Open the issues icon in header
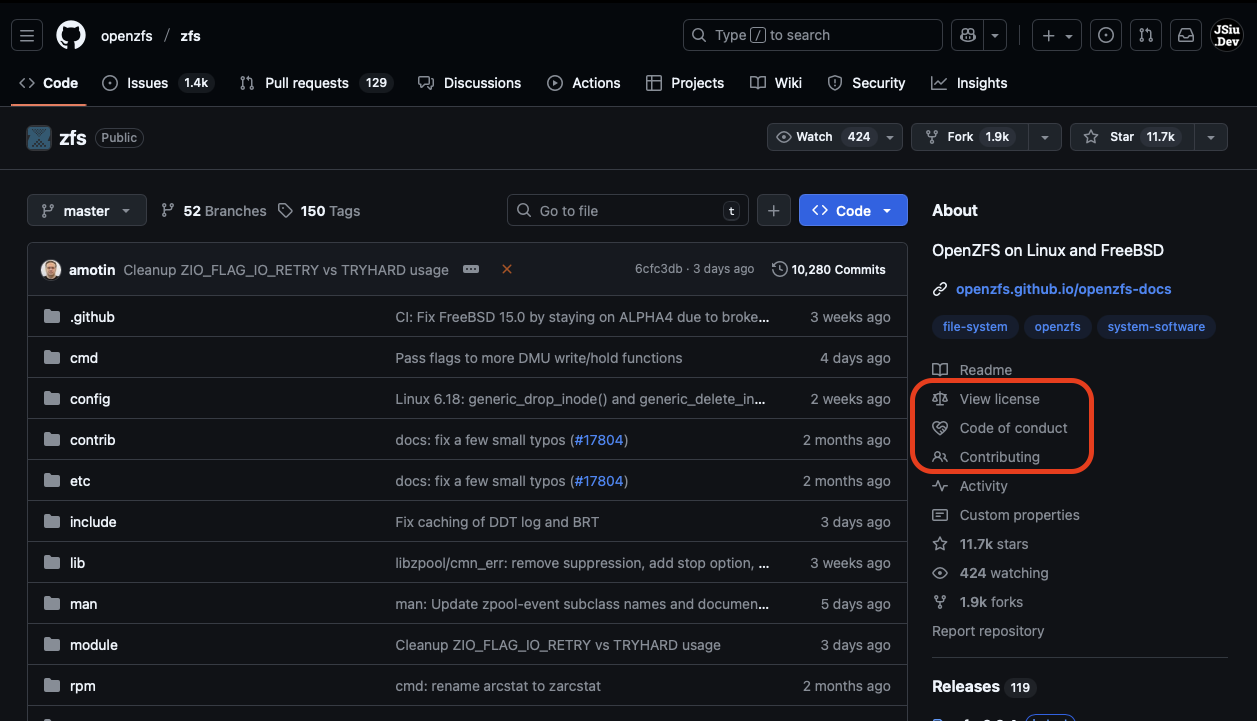This screenshot has height=721, width=1257. (1106, 36)
